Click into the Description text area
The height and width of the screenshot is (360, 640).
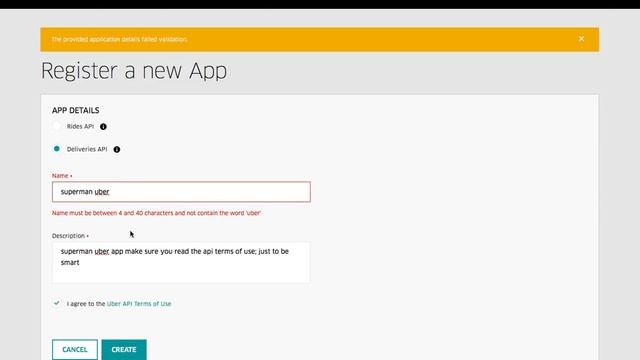click(181, 262)
